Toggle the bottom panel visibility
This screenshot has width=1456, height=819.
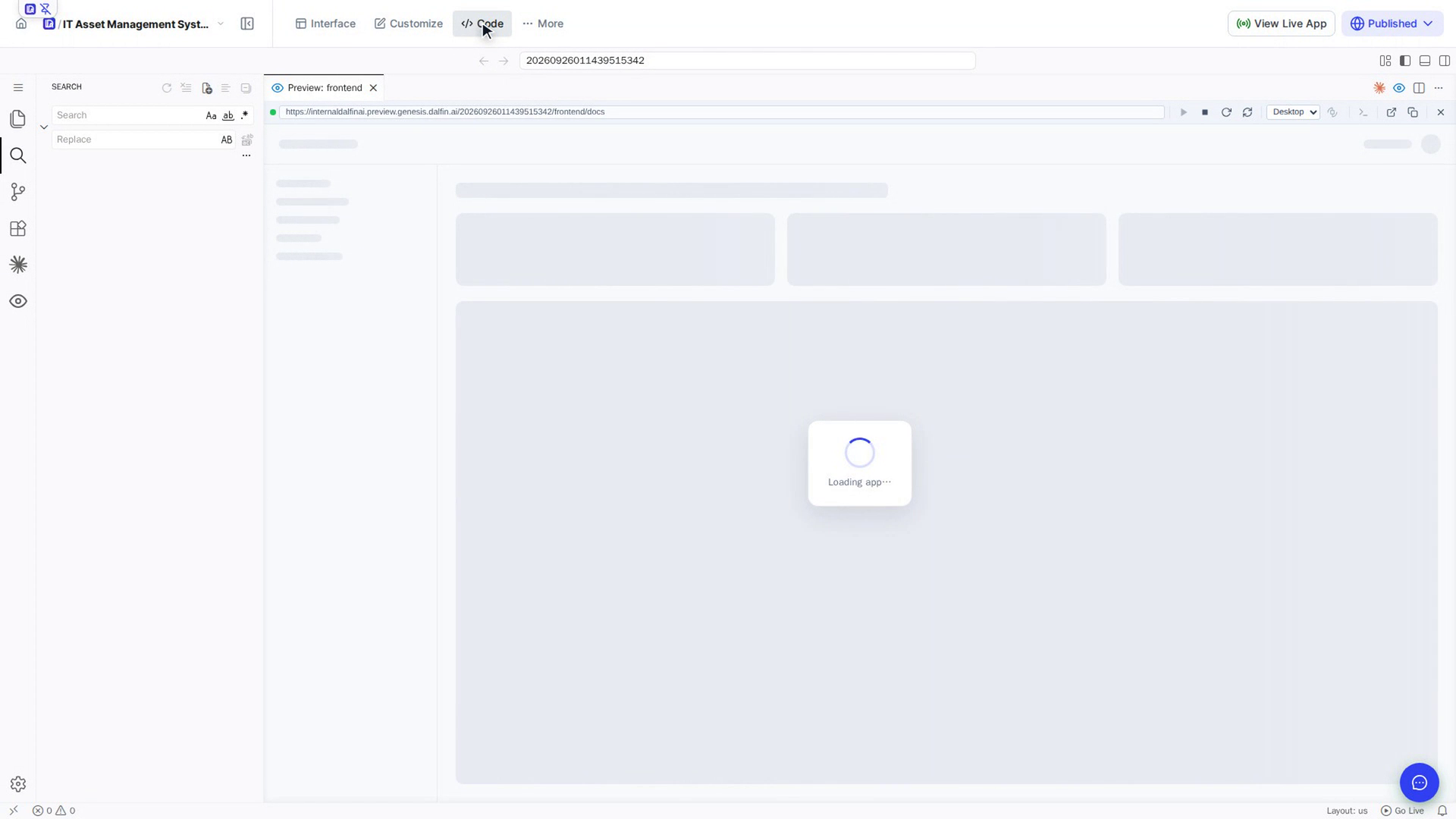[1425, 61]
